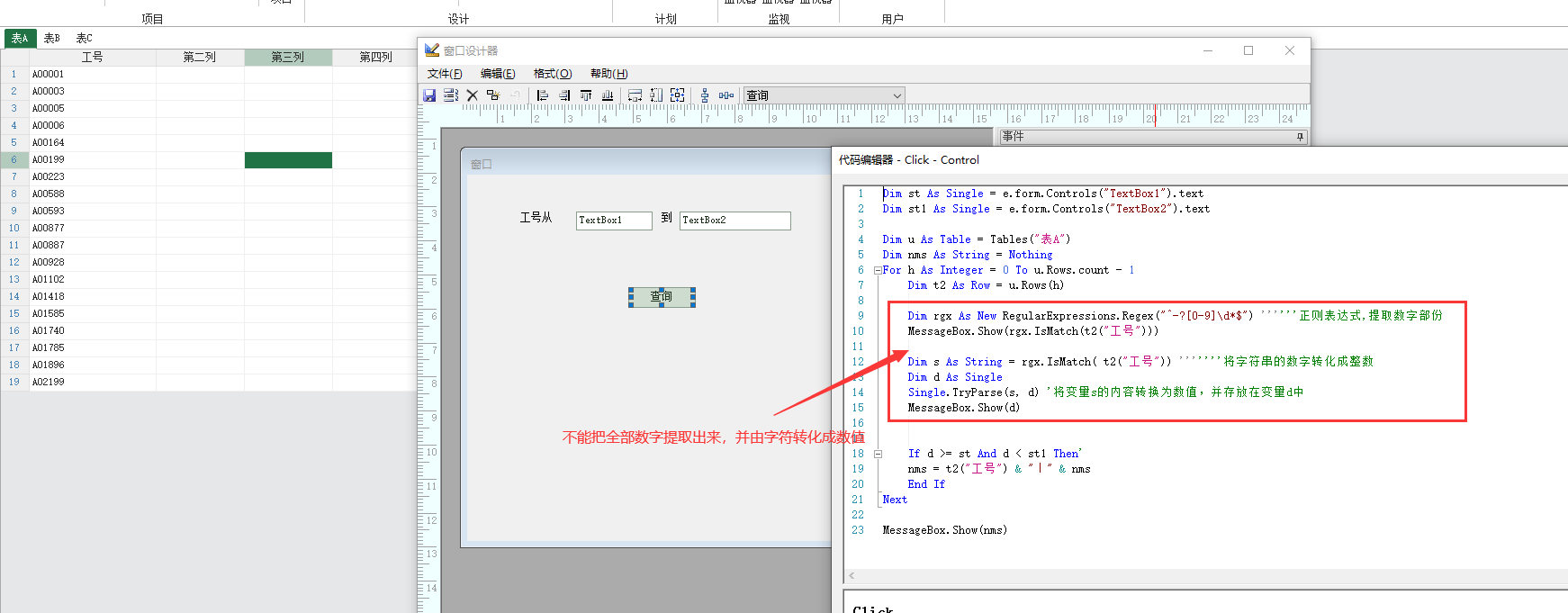The height and width of the screenshot is (613, 1568).
Task: Click the 计划 ribbon group label
Action: (x=665, y=19)
